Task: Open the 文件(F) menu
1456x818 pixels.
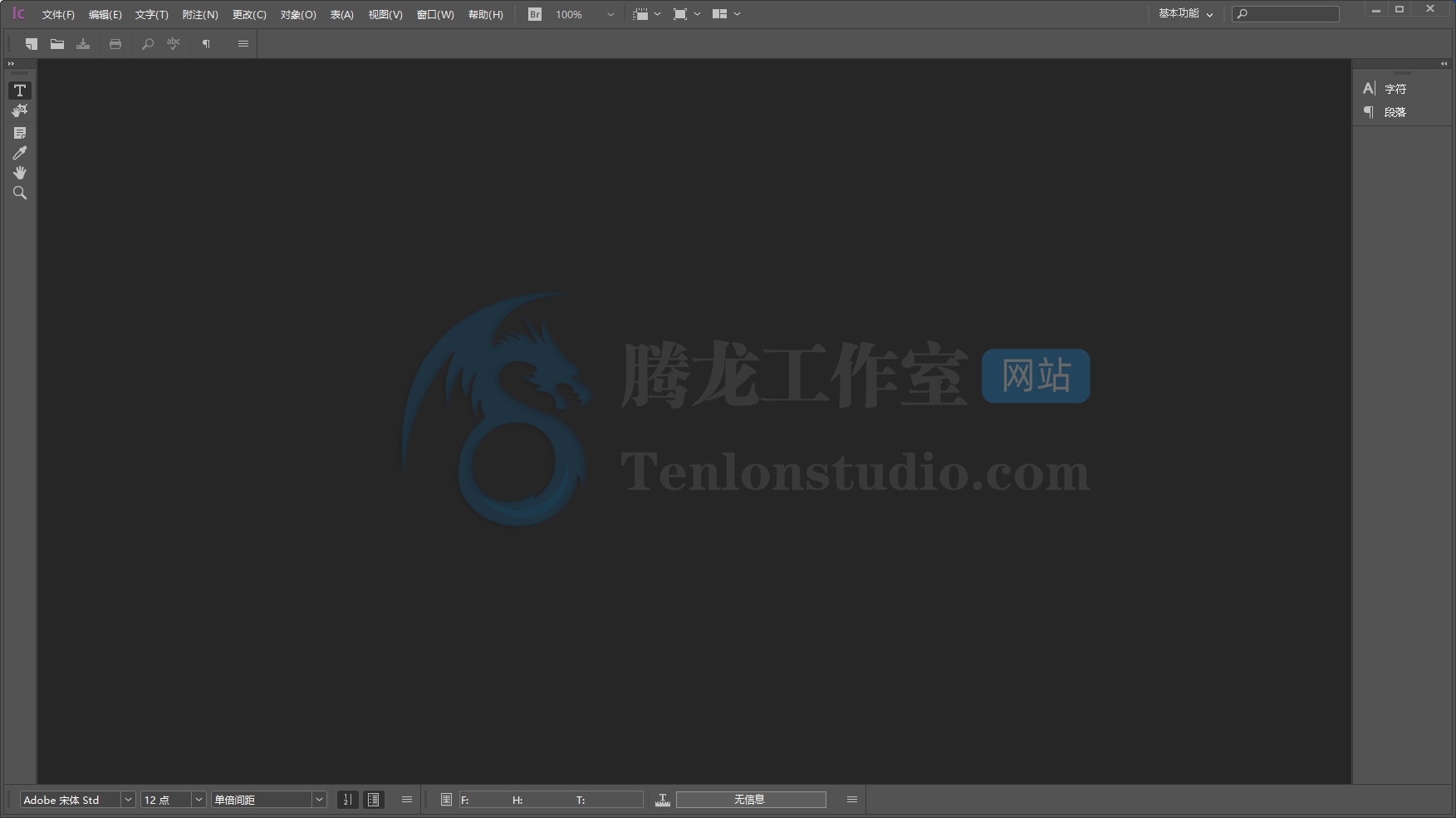Action: pos(58,15)
